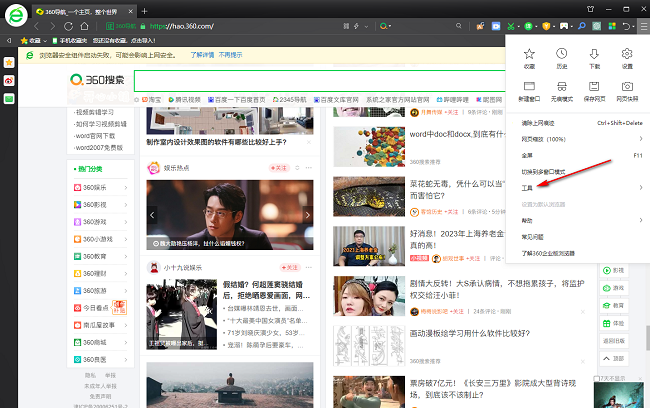The width and height of the screenshot is (650, 408).
Task: Click the browser forward arrow
Action: coord(52,26)
